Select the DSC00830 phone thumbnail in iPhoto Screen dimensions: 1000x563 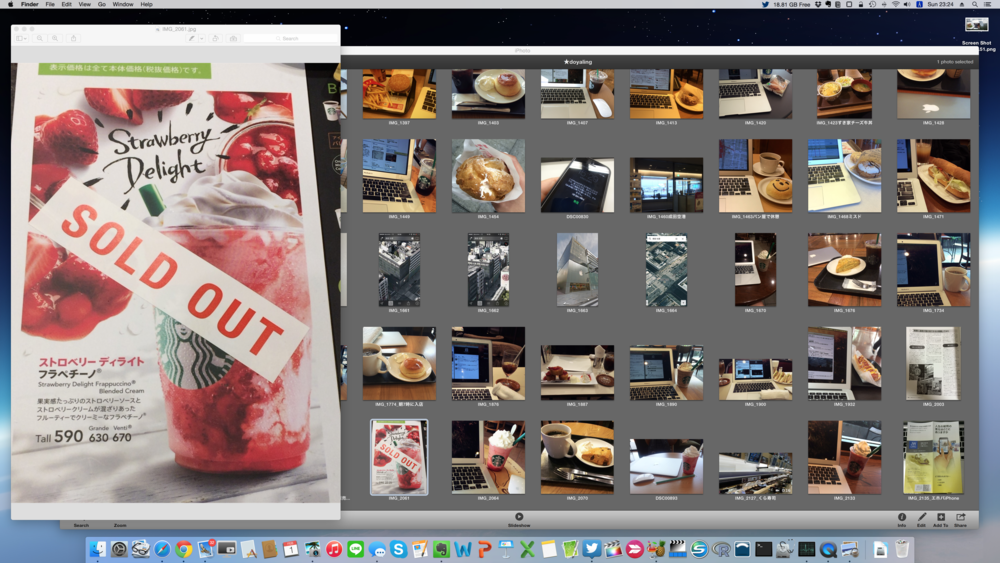click(x=577, y=186)
